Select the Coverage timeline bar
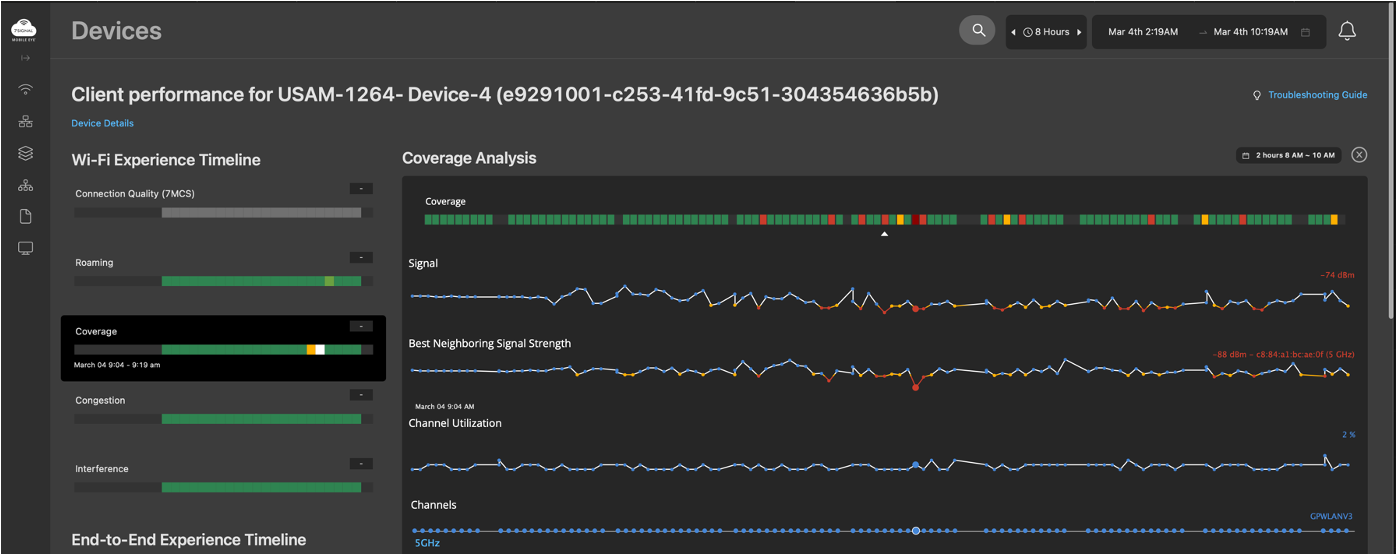Viewport: 1396px width, 554px height. pyautogui.click(x=224, y=349)
